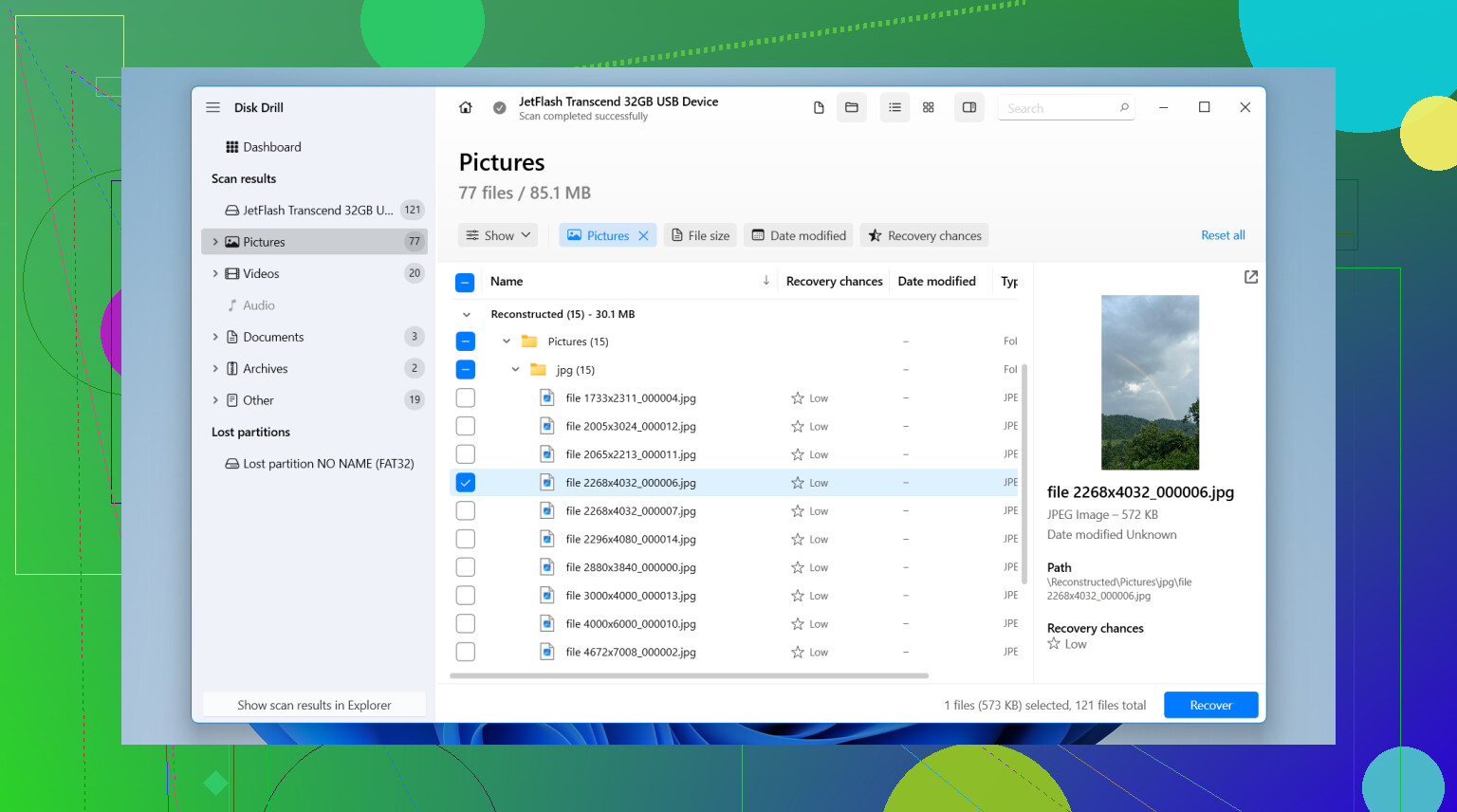Click the sort arrow in the Name column

coord(766,281)
